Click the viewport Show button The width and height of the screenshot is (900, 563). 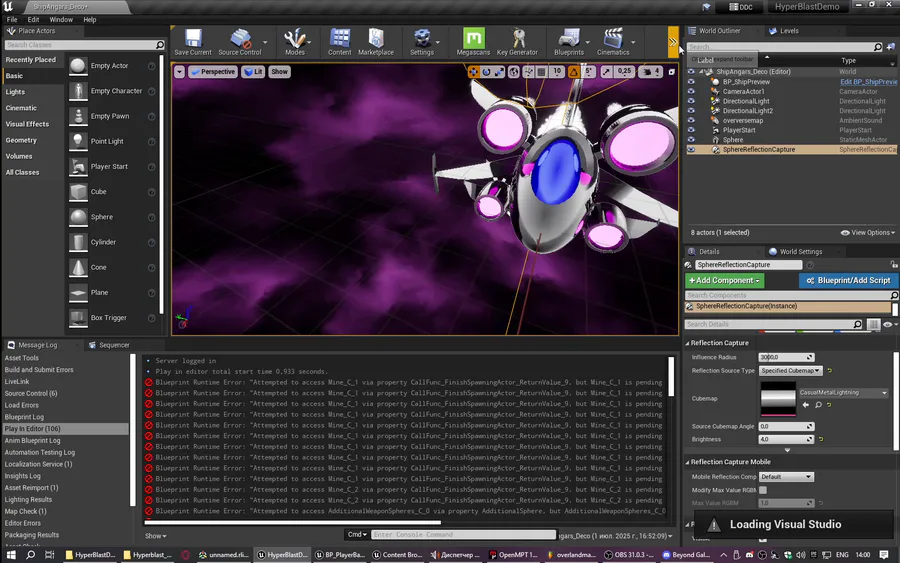[280, 72]
